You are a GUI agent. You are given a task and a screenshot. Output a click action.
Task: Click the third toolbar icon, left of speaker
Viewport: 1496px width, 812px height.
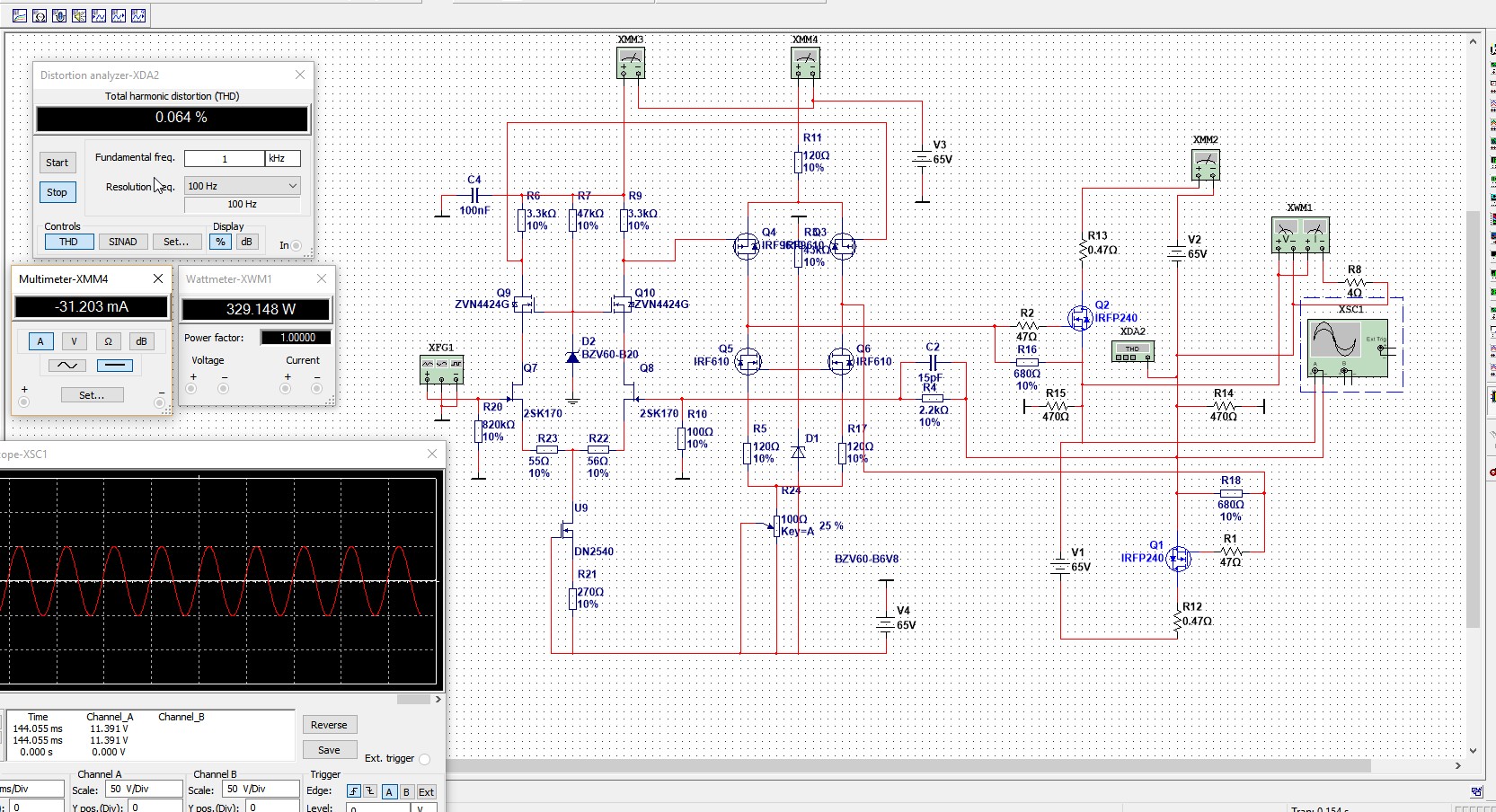pyautogui.click(x=59, y=16)
